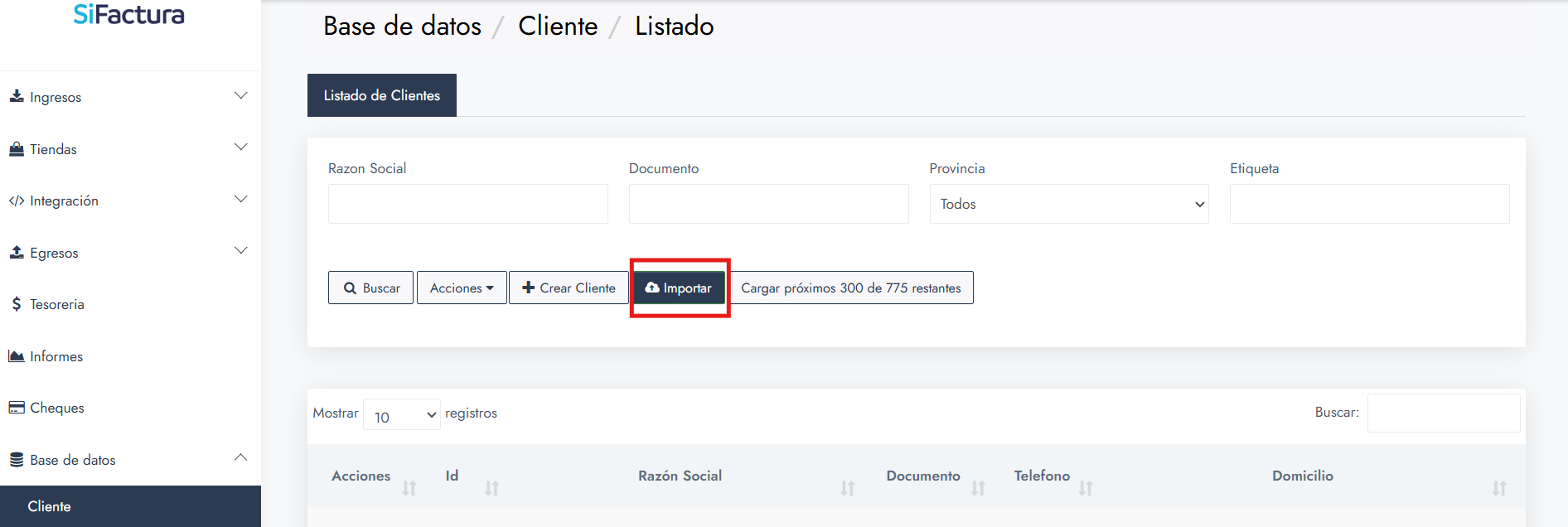The image size is (1568, 527).
Task: Click the Importar button
Action: (x=679, y=288)
